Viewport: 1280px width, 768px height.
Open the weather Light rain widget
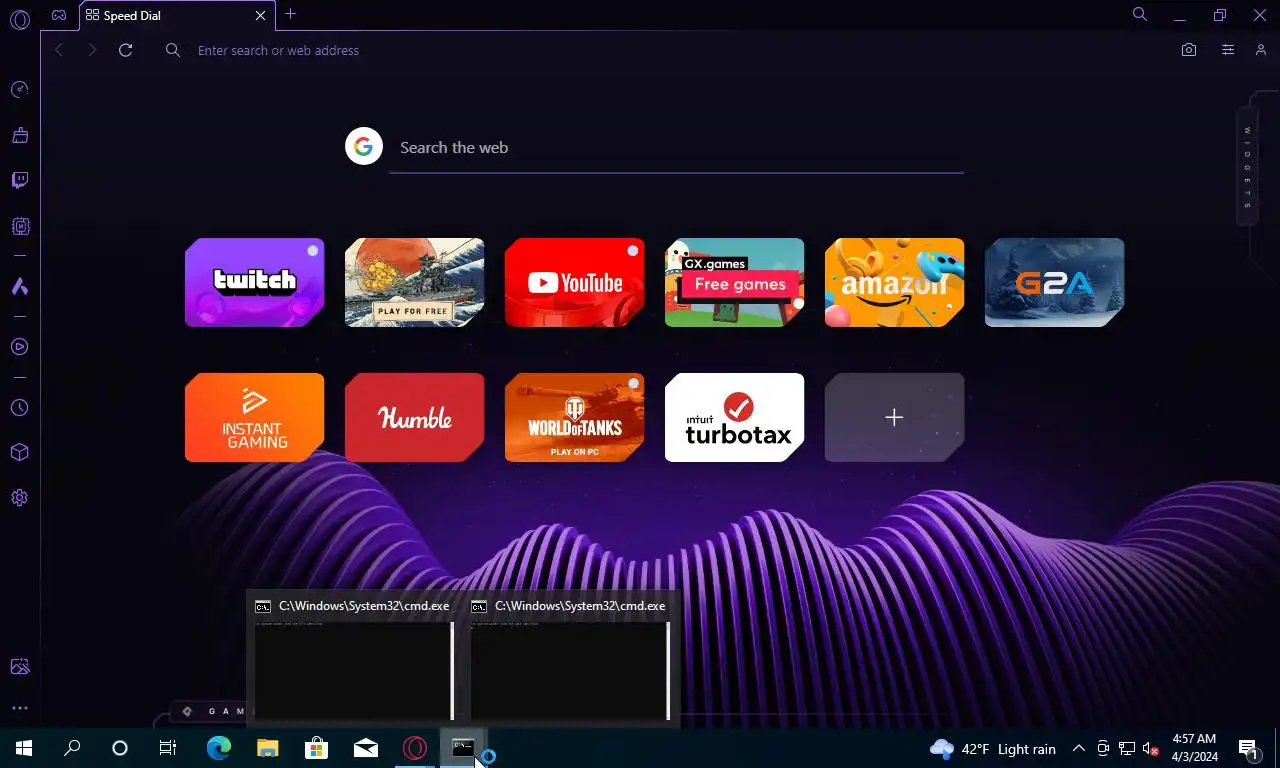(x=993, y=749)
